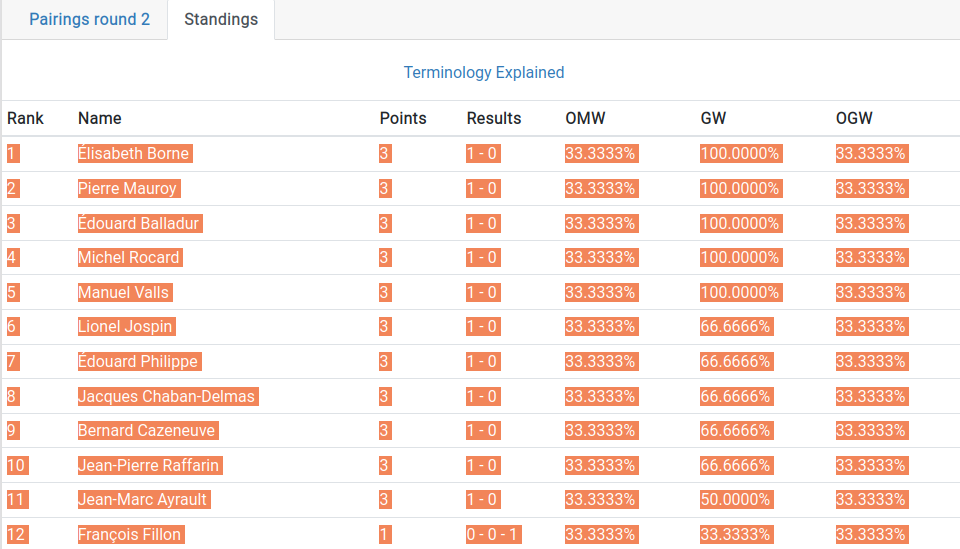Image resolution: width=960 pixels, height=549 pixels.
Task: Click the OGW column header
Action: [854, 118]
